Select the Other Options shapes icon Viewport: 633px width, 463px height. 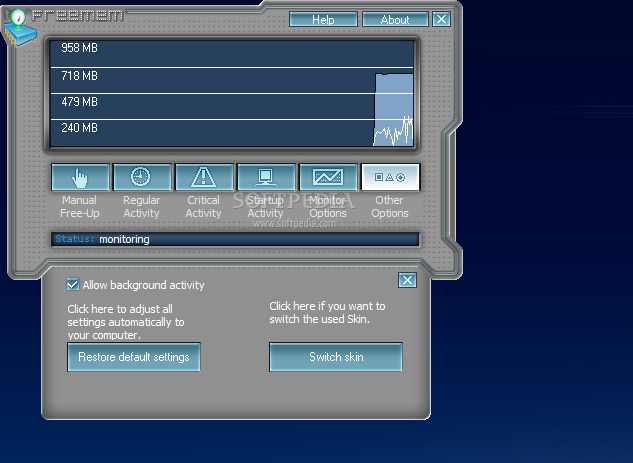pyautogui.click(x=390, y=177)
